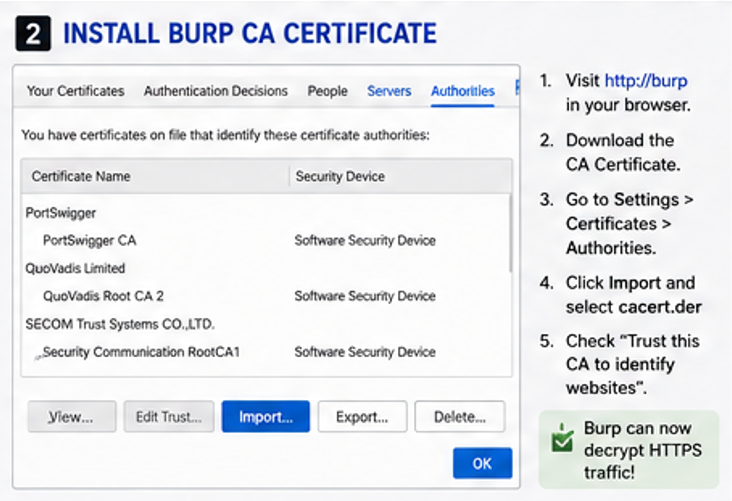The image size is (732, 501).
Task: Click Software Security Device beside QuoVadis Root CA 2
Action: pos(365,296)
